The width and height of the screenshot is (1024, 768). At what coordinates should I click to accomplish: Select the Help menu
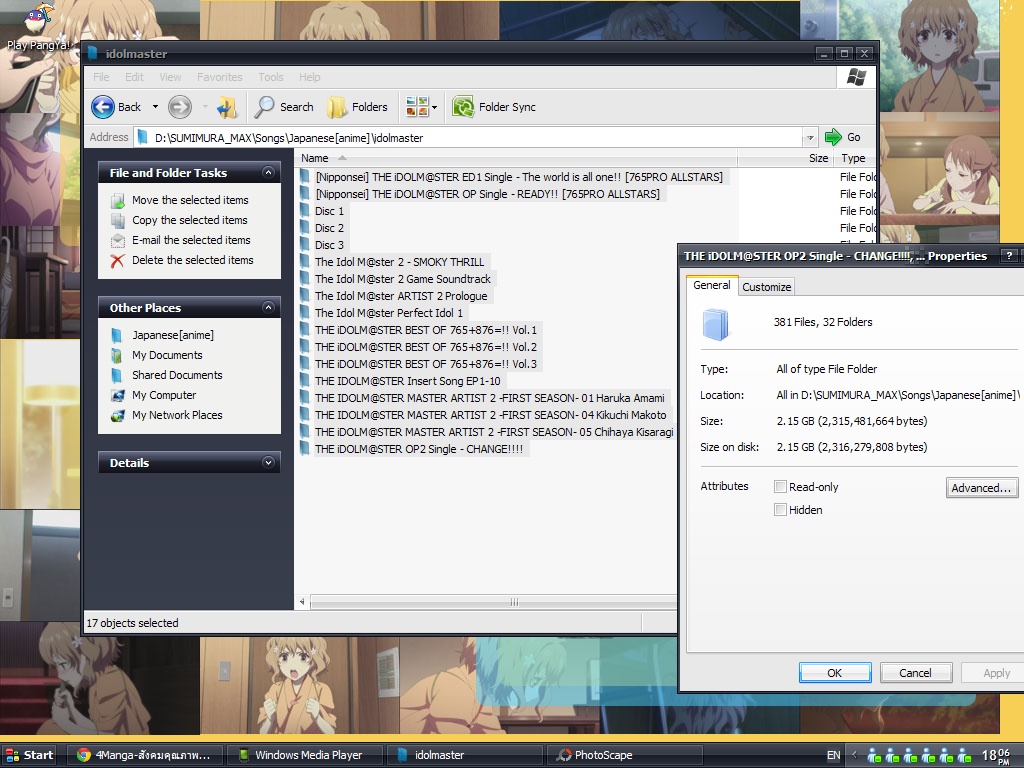(310, 77)
